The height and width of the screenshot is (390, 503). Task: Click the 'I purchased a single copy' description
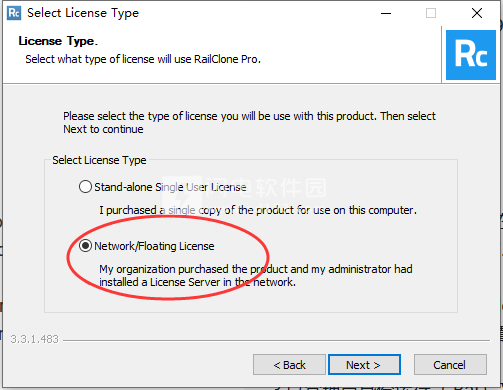pyautogui.click(x=258, y=210)
